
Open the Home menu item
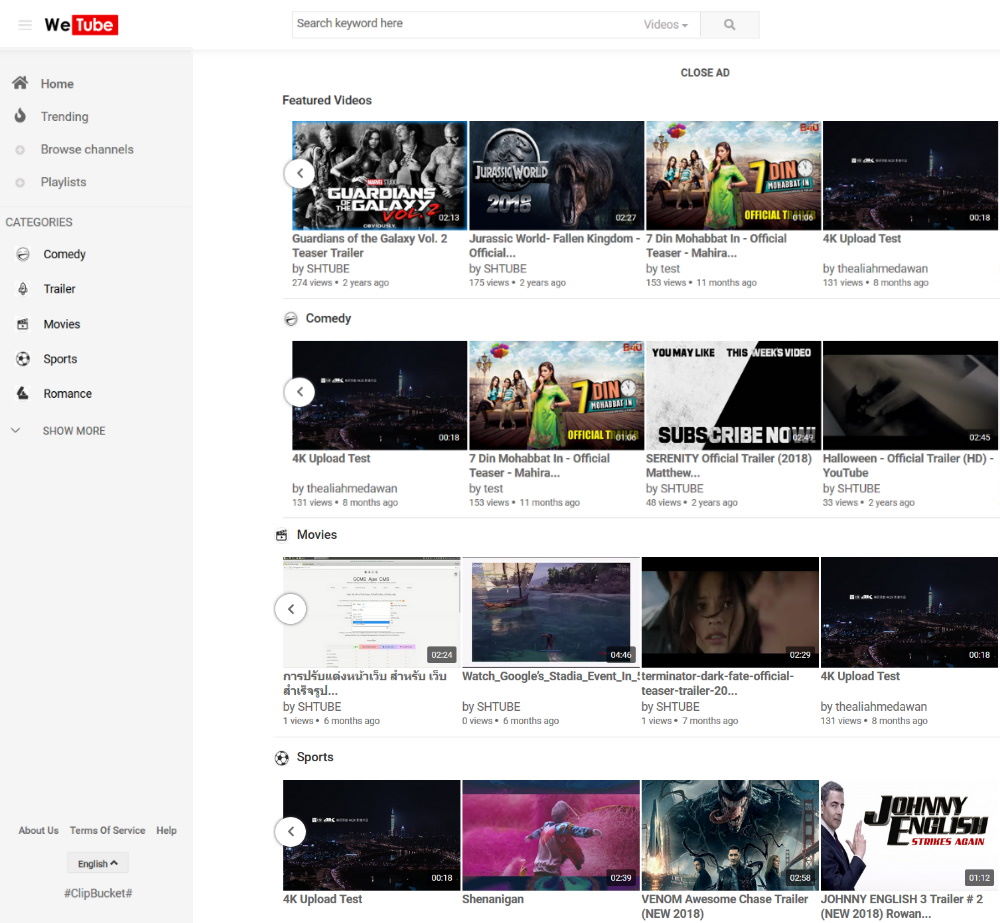click(x=57, y=84)
